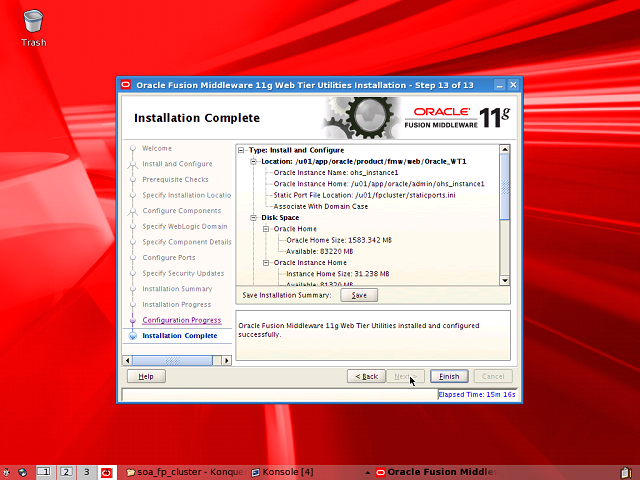640x480 pixels.
Task: Switch to virtual desktop 2
Action: 66,472
